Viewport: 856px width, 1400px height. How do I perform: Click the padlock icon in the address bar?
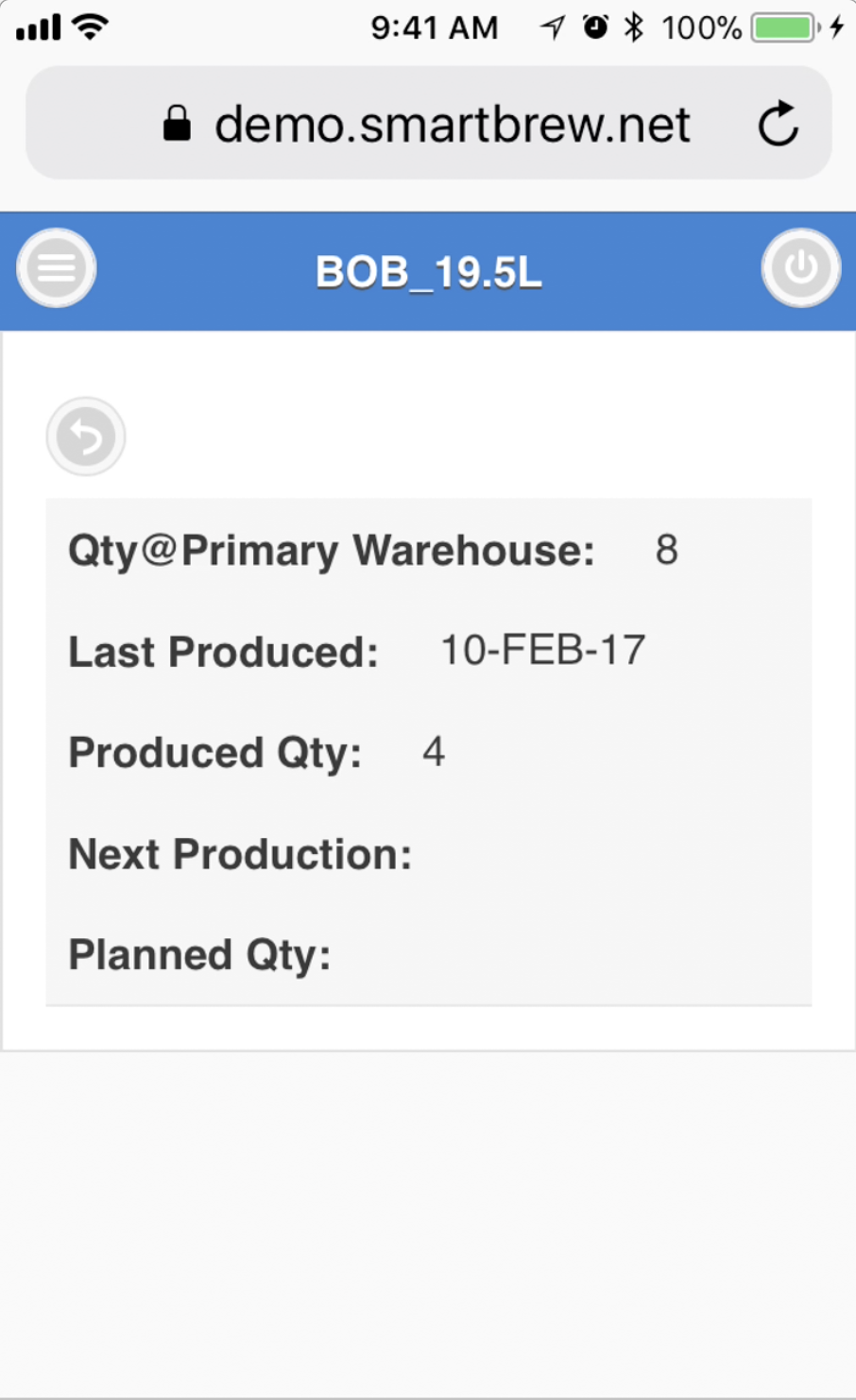[x=177, y=124]
